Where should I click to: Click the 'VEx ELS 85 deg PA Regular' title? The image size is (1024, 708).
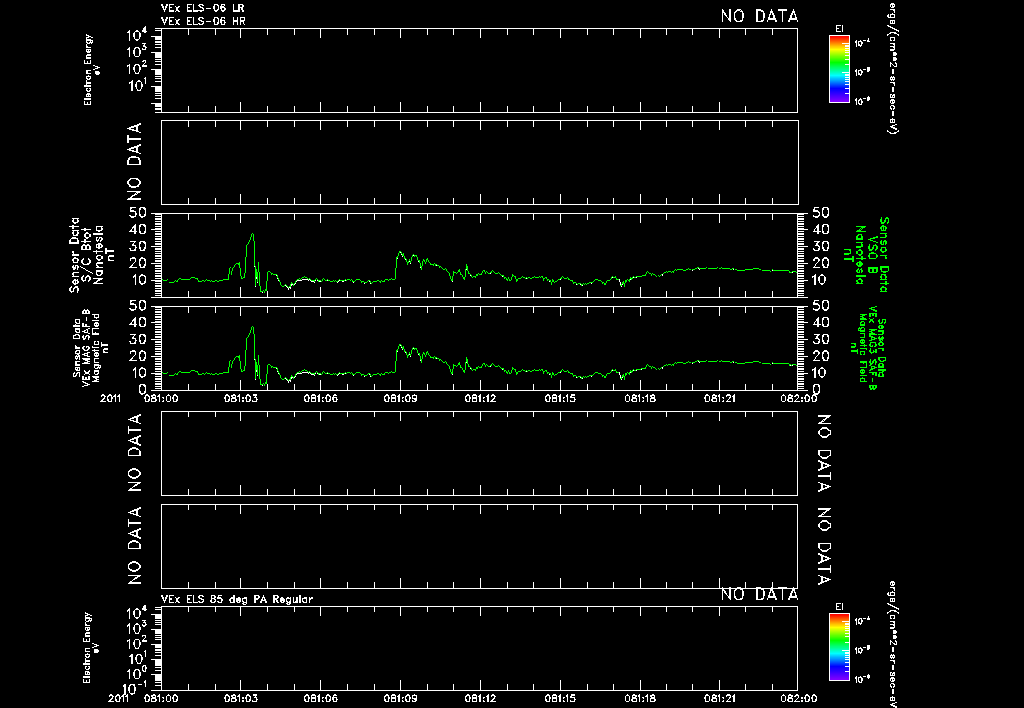pyautogui.click(x=237, y=599)
